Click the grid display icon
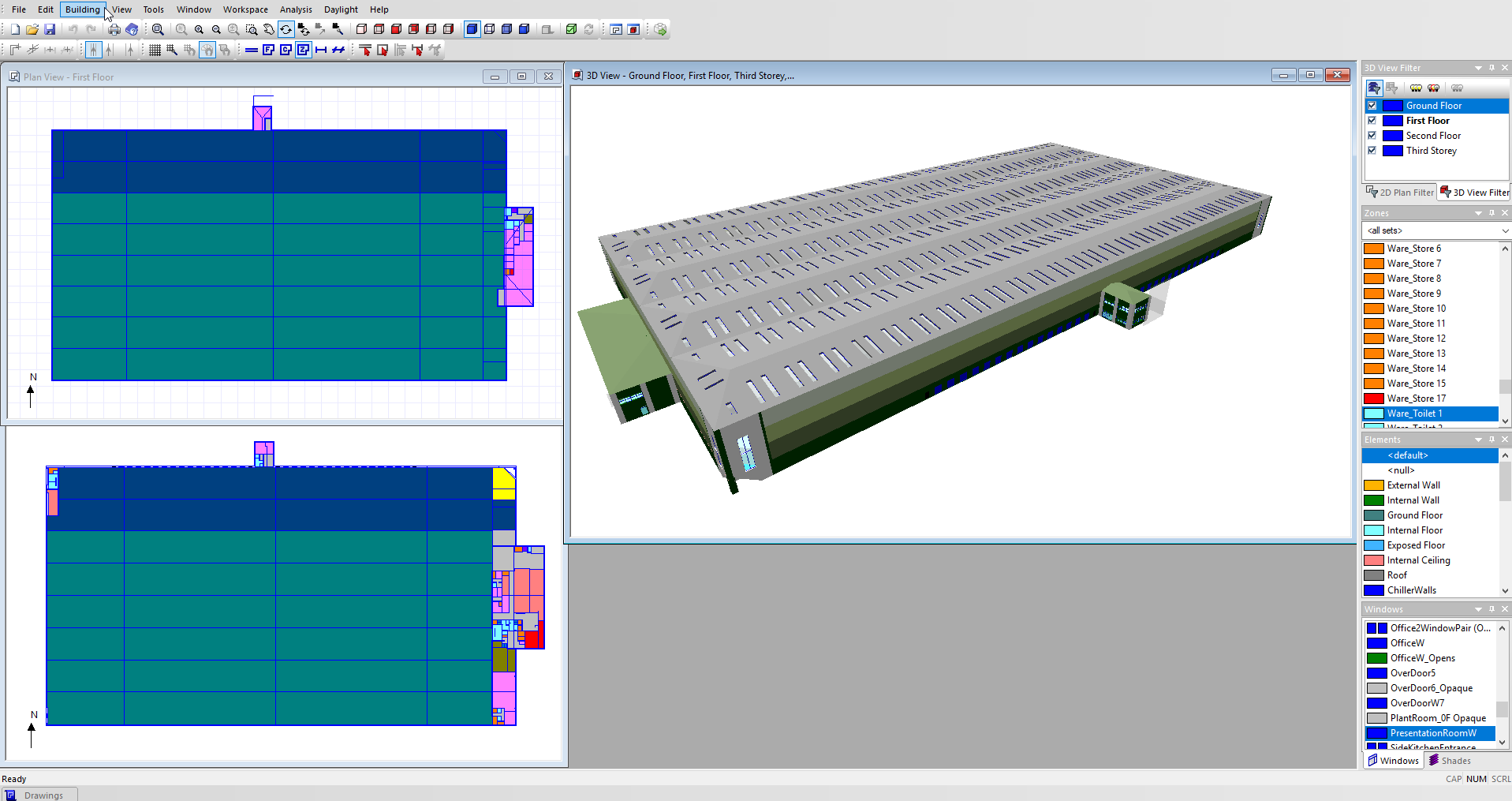1512x801 pixels. (155, 50)
